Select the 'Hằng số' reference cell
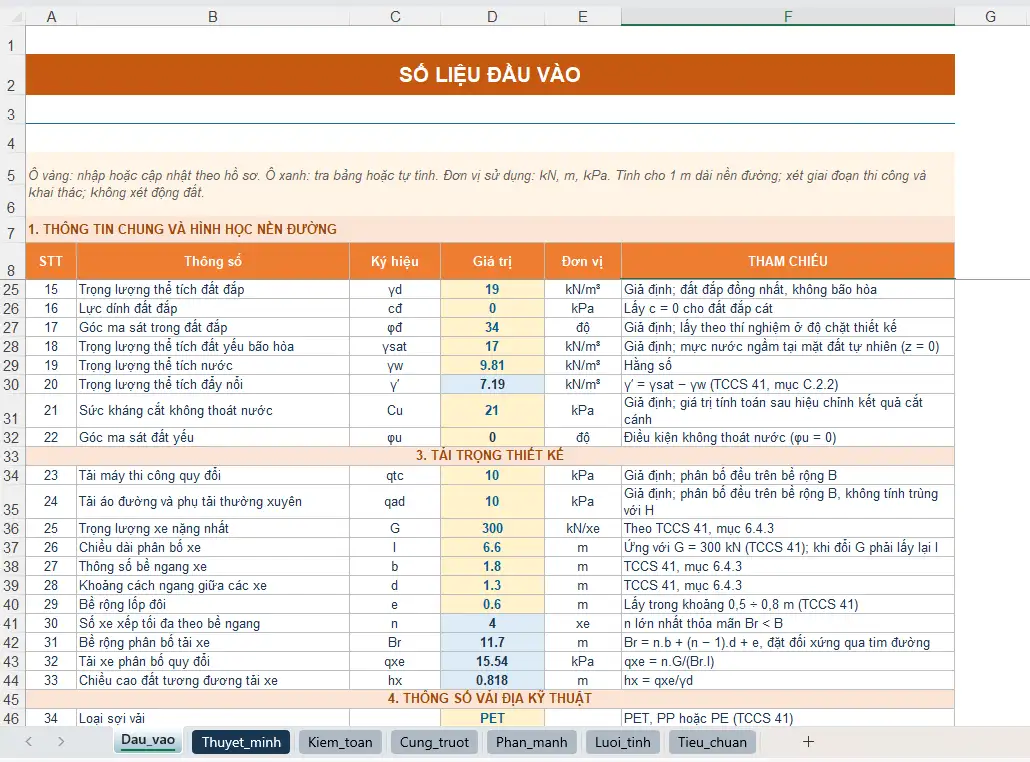Image resolution: width=1030 pixels, height=762 pixels. [788, 366]
